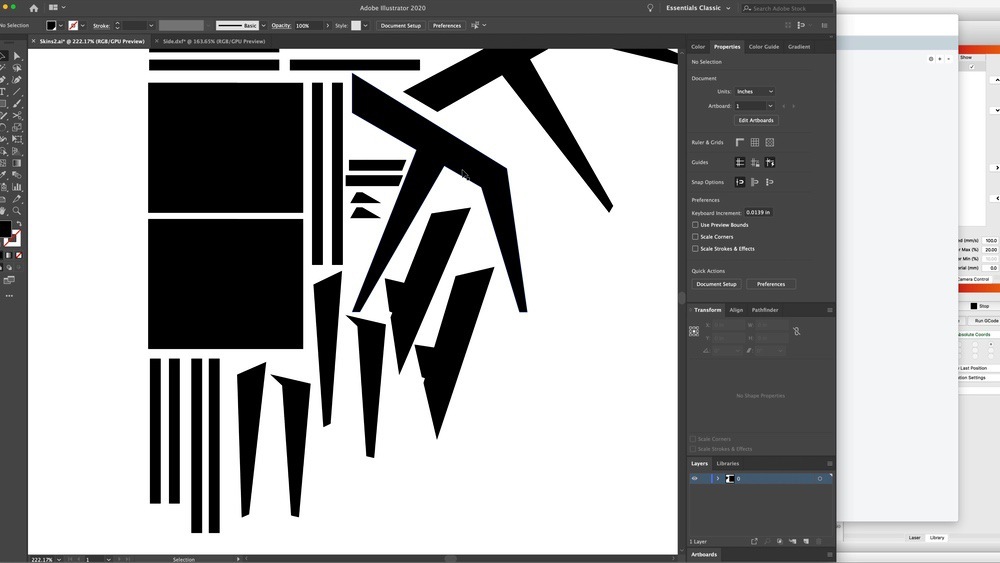1000x563 pixels.
Task: Enable Use Preview Bounds checkbox
Action: click(x=695, y=224)
